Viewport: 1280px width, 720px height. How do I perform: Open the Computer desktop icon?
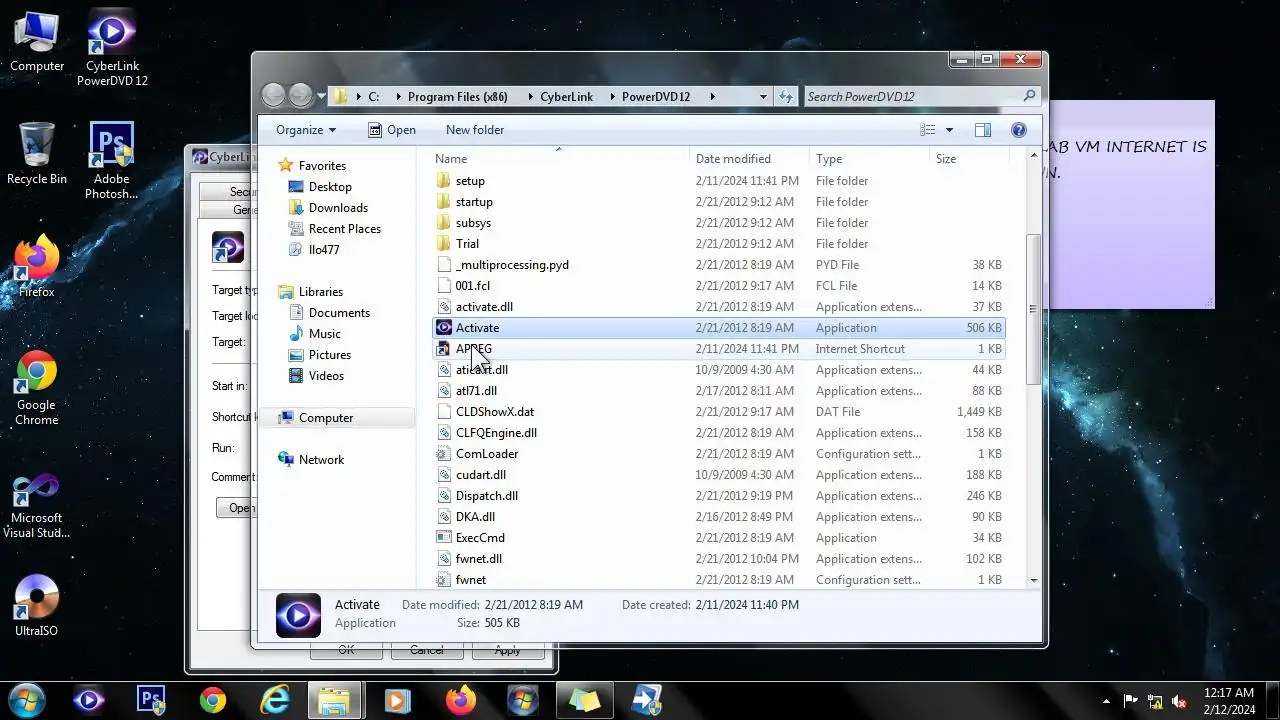37,42
